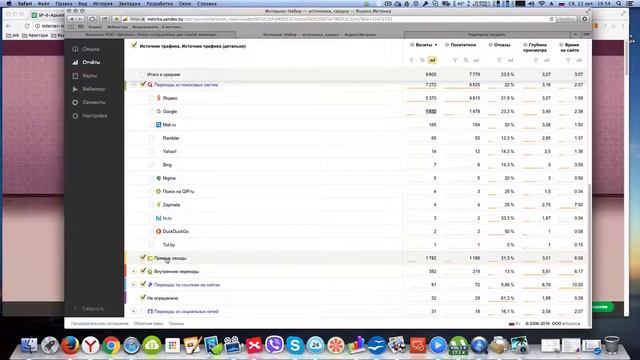The height and width of the screenshot is (360, 640).
Task: Check the Google row checkbox
Action: (x=151, y=111)
